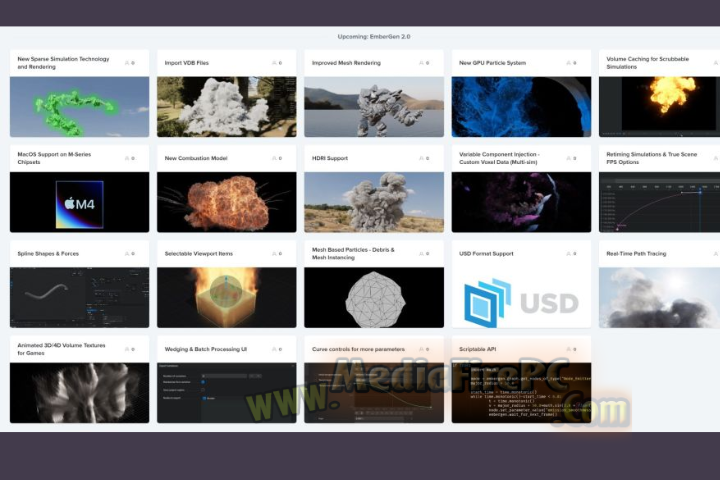View the path traced smoke thumbnail
The width and height of the screenshot is (720, 480).
click(659, 298)
